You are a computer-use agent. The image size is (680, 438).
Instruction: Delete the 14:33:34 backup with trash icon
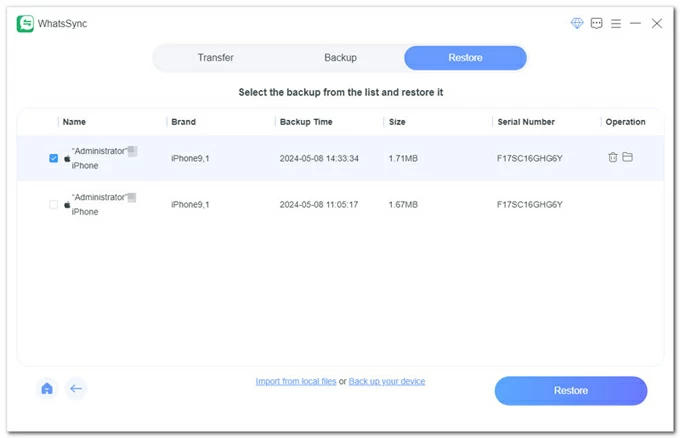(613, 157)
